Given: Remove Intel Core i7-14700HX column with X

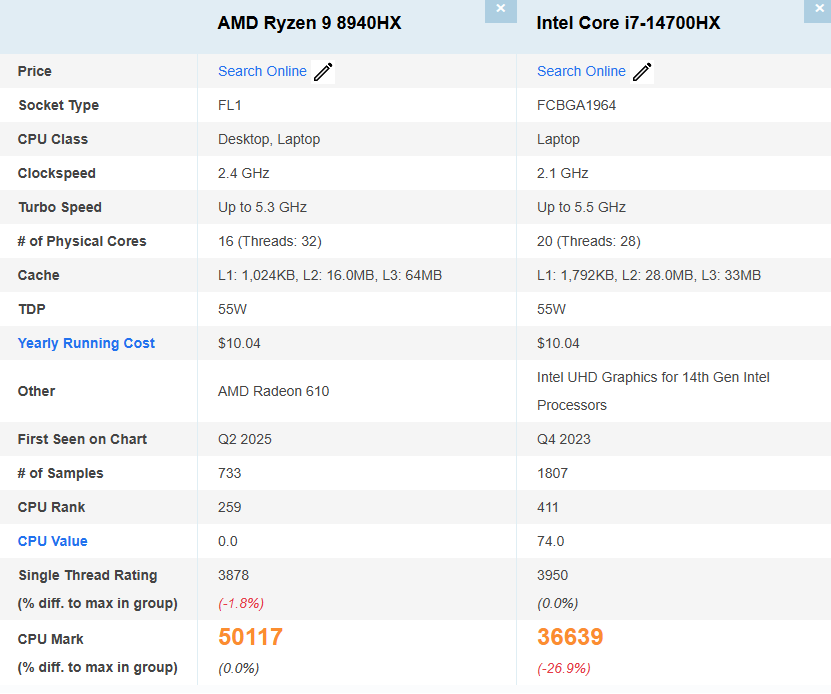Looking at the screenshot, I should point(818,10).
